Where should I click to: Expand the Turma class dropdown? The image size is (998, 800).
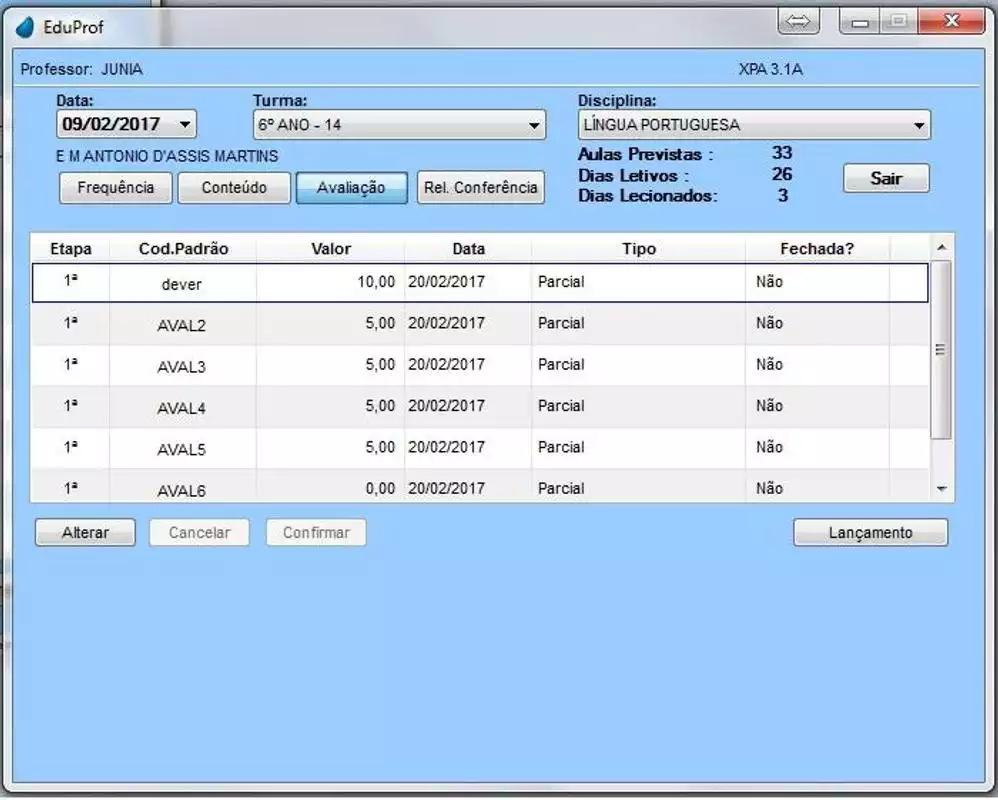point(535,126)
